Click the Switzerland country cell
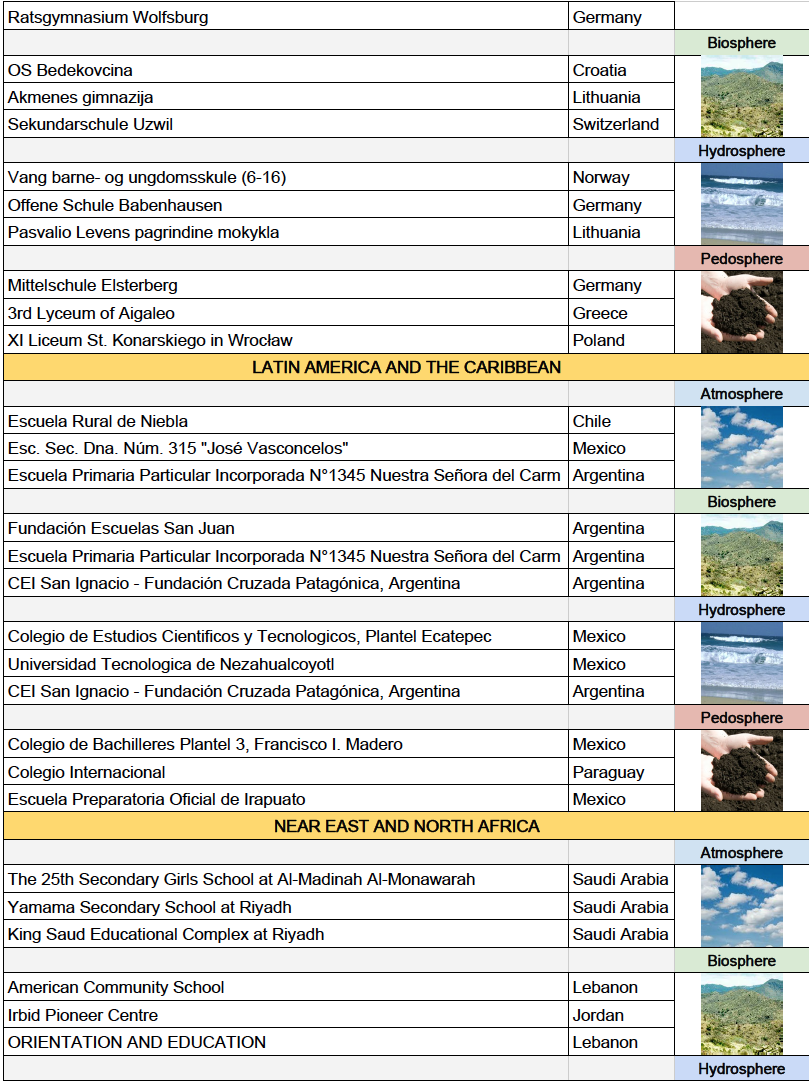This screenshot has width=809, height=1084. click(x=621, y=124)
